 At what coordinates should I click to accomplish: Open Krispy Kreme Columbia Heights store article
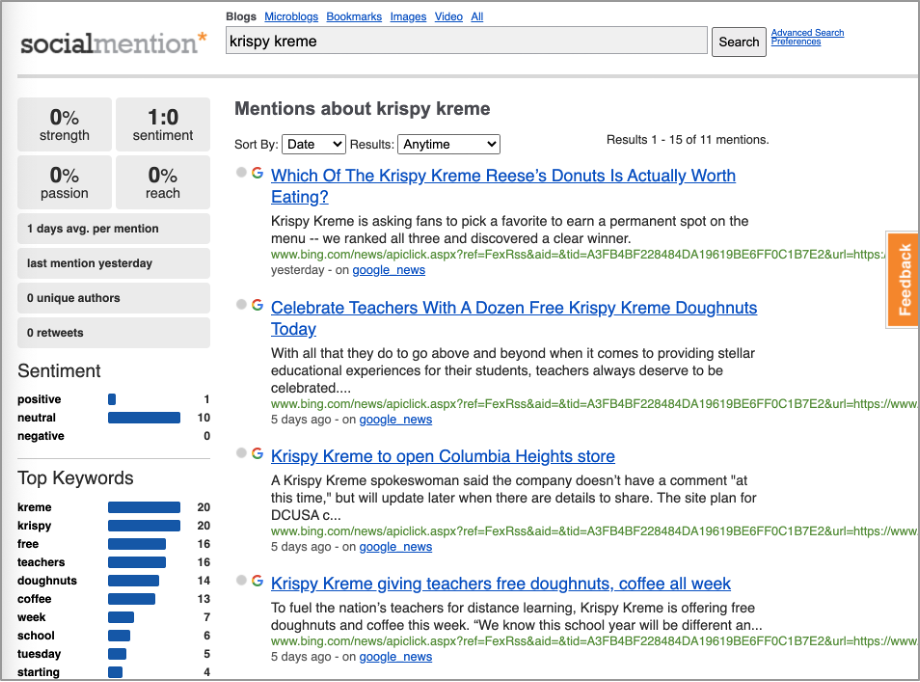coord(443,456)
